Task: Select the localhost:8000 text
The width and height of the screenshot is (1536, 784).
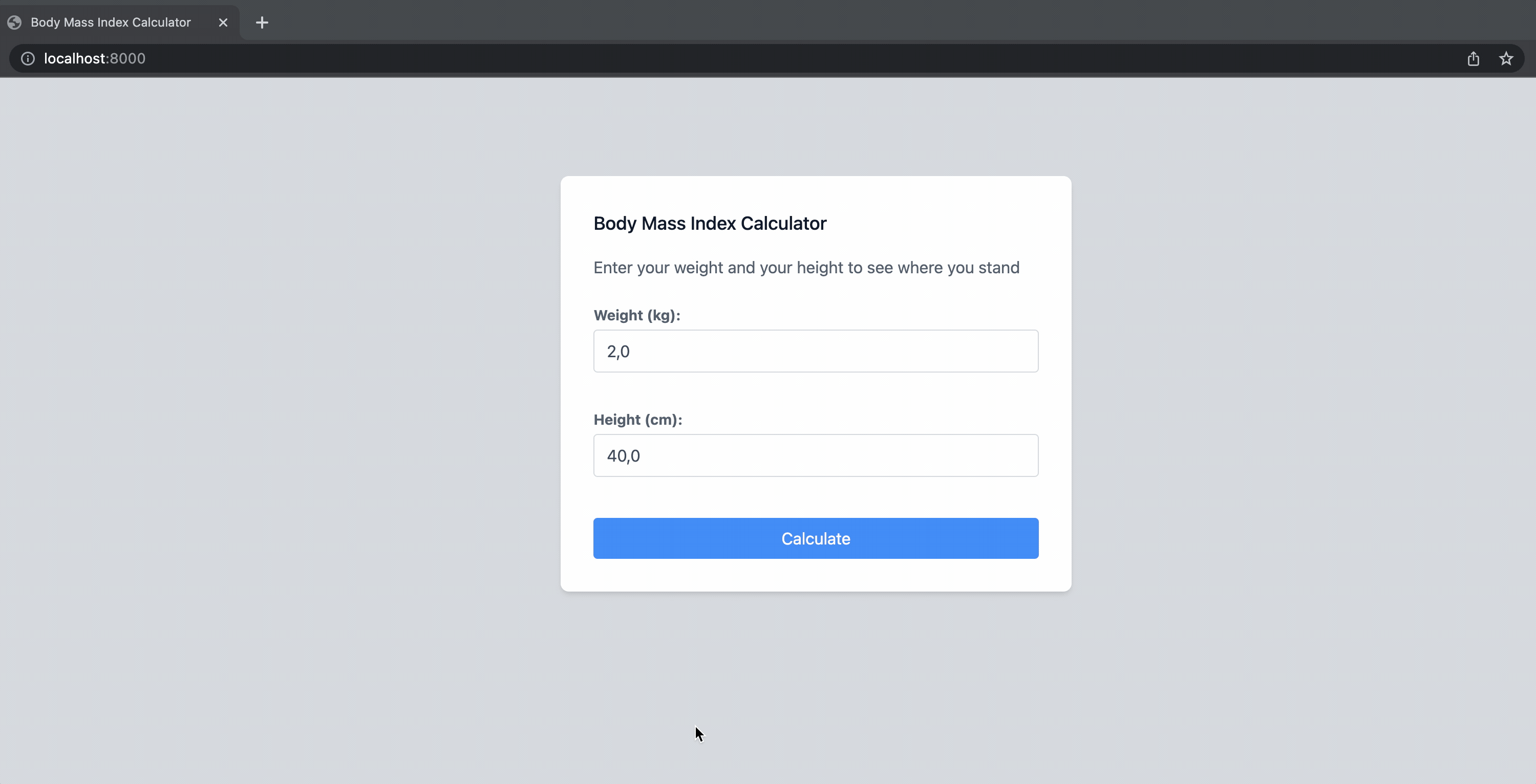Action: click(94, 58)
